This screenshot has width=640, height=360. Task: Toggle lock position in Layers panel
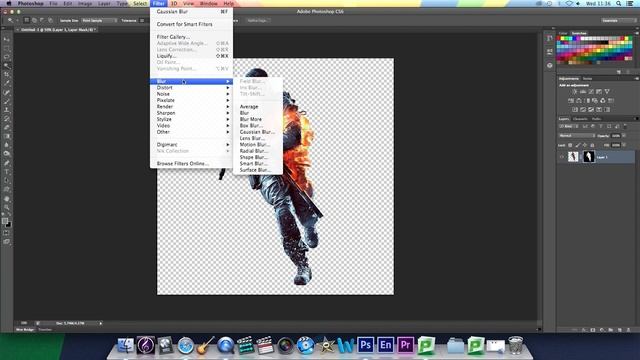coord(585,145)
